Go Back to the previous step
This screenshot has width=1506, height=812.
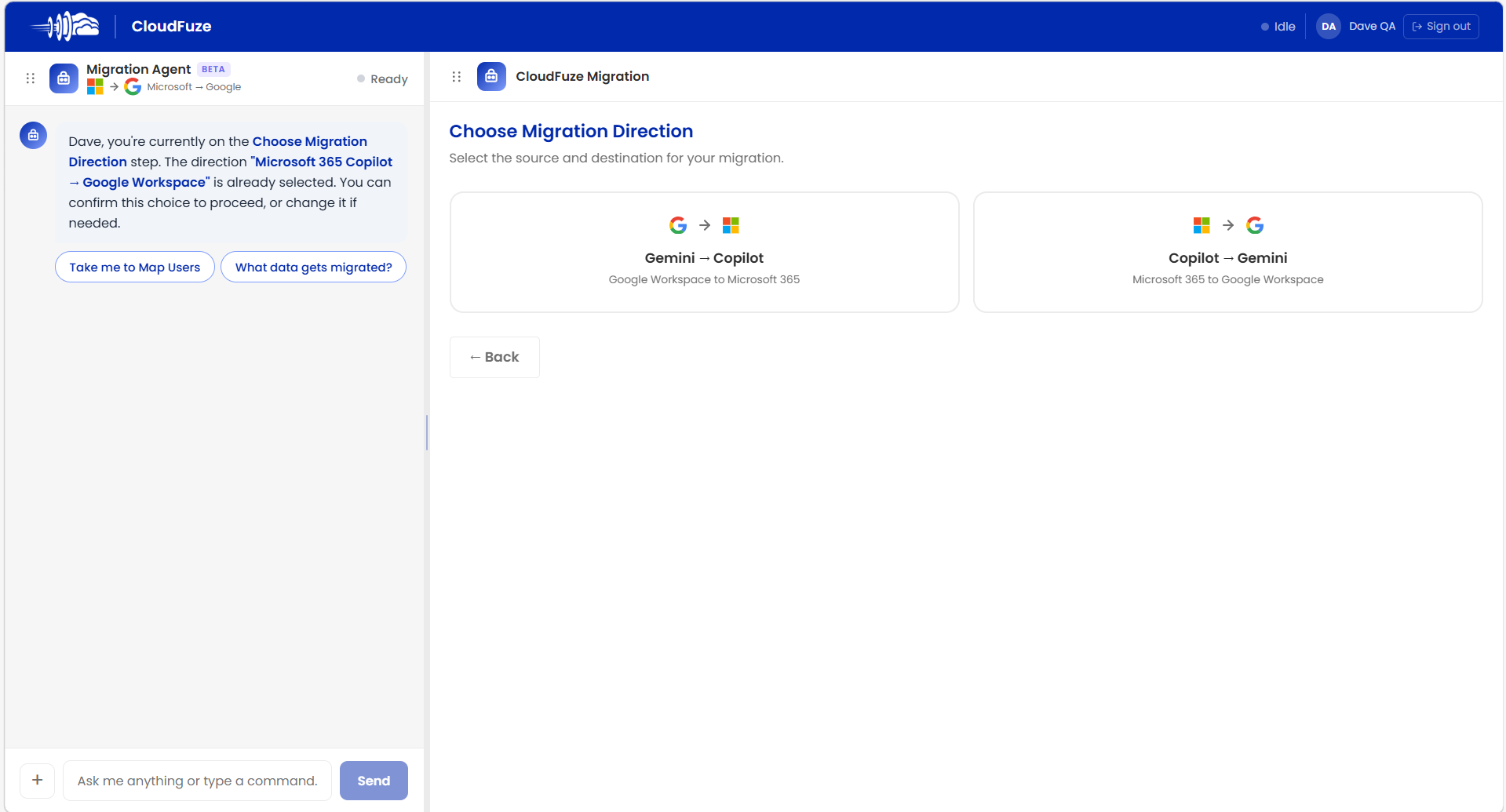coord(494,357)
